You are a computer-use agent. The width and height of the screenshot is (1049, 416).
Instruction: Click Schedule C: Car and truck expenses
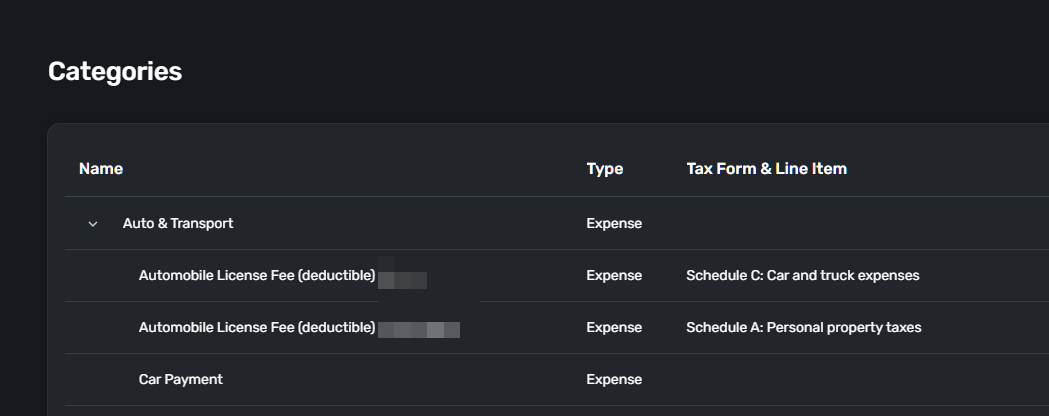click(x=802, y=276)
